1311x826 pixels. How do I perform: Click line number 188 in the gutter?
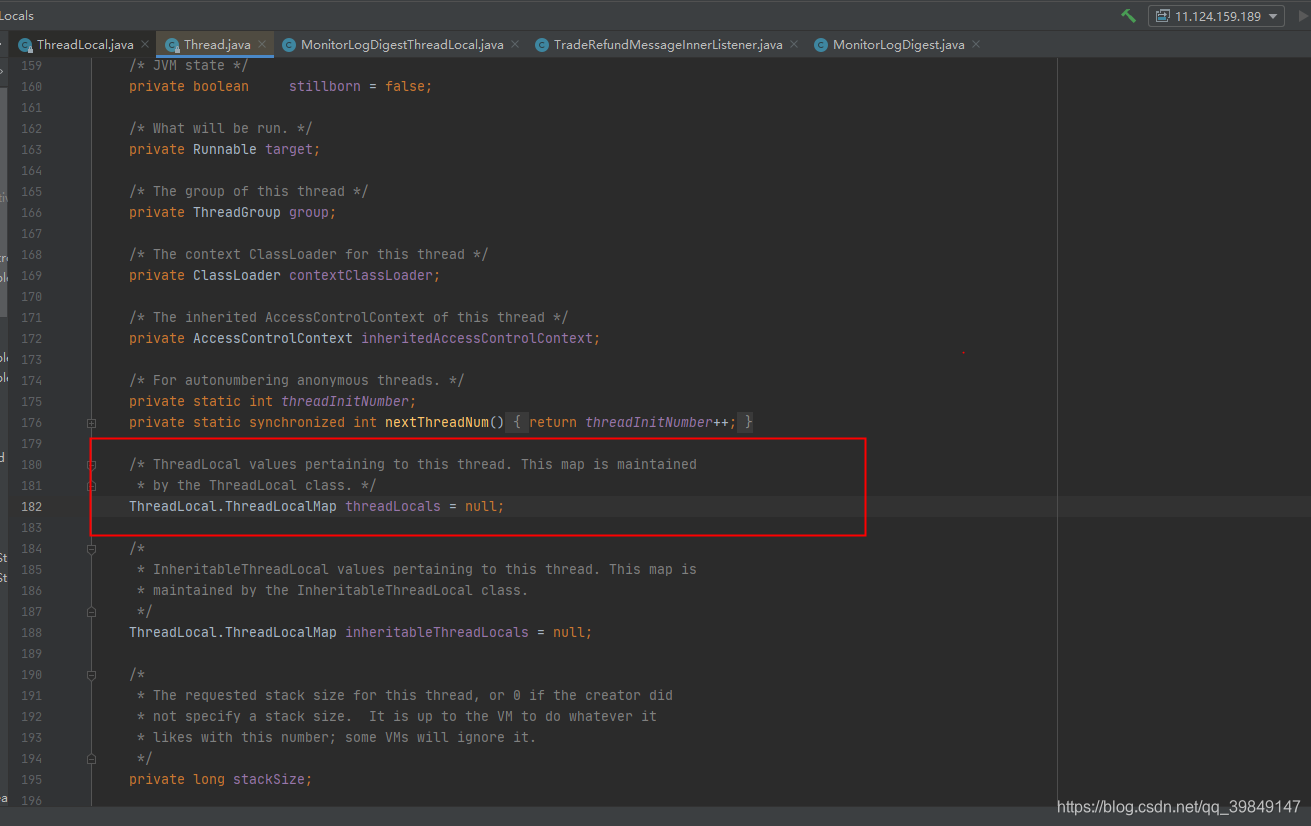32,632
